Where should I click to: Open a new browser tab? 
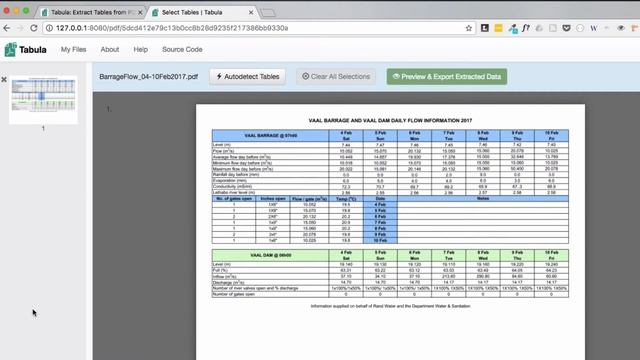(x=268, y=13)
